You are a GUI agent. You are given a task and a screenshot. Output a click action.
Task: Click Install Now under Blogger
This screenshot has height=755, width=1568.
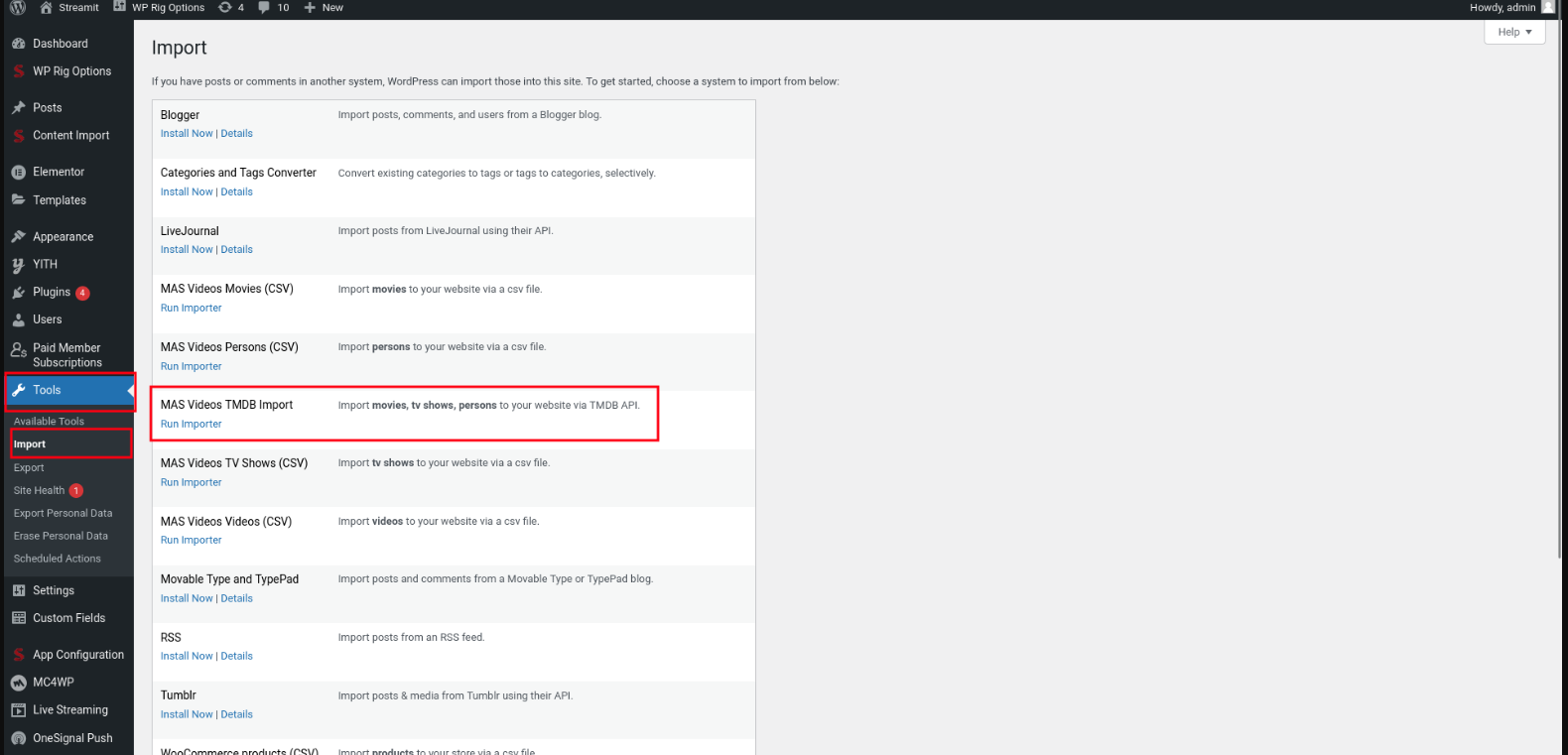pyautogui.click(x=187, y=133)
